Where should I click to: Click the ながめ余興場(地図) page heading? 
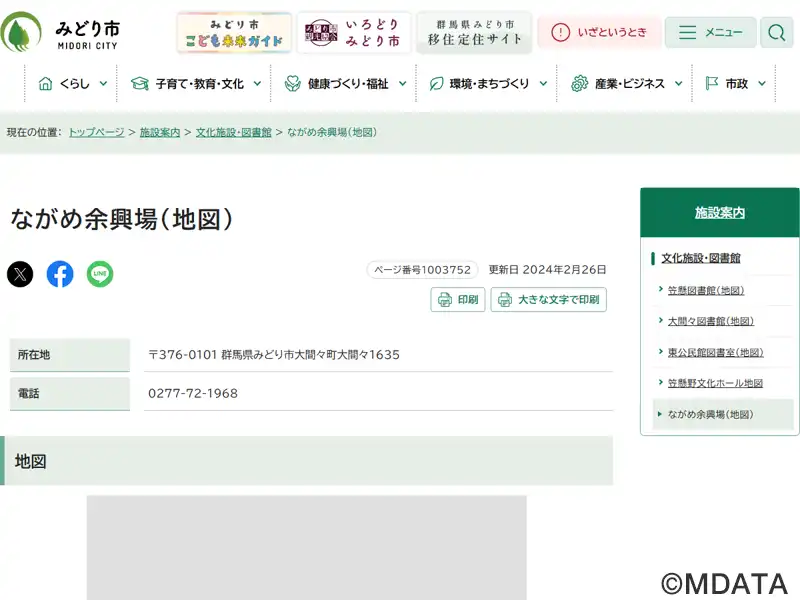[x=122, y=219]
